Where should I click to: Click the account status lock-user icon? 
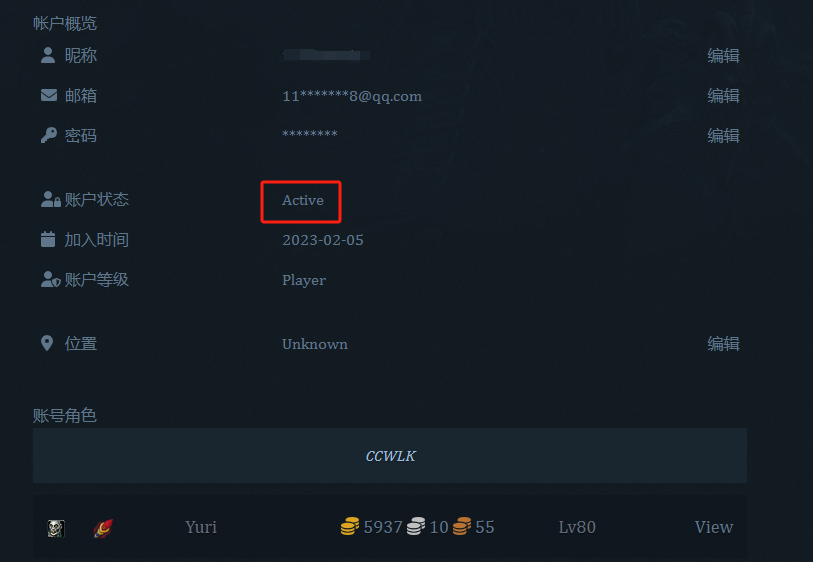51,200
